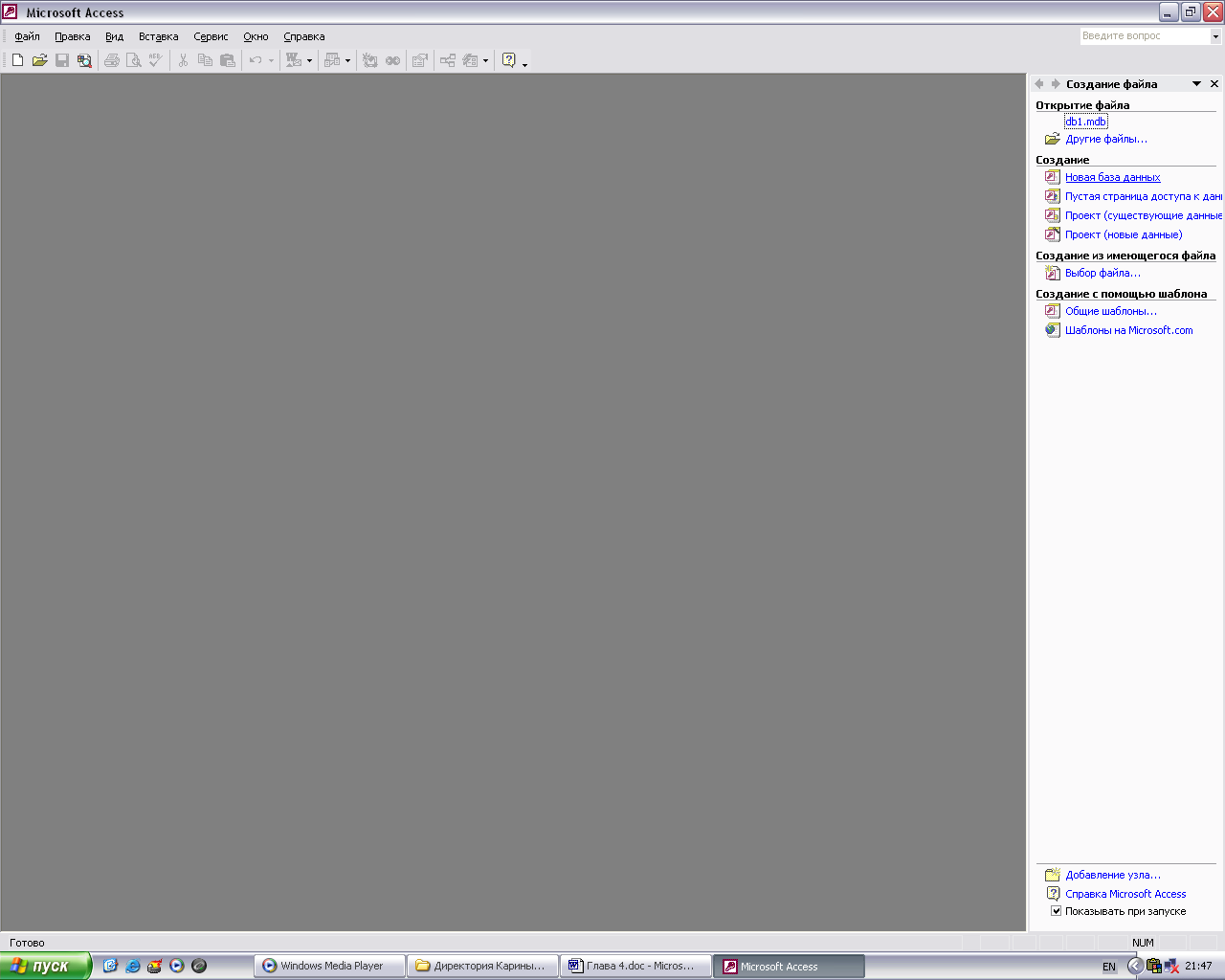Switch to 'Глава 4.doc' Word taskbar button
The height and width of the screenshot is (980, 1225).
[636, 966]
